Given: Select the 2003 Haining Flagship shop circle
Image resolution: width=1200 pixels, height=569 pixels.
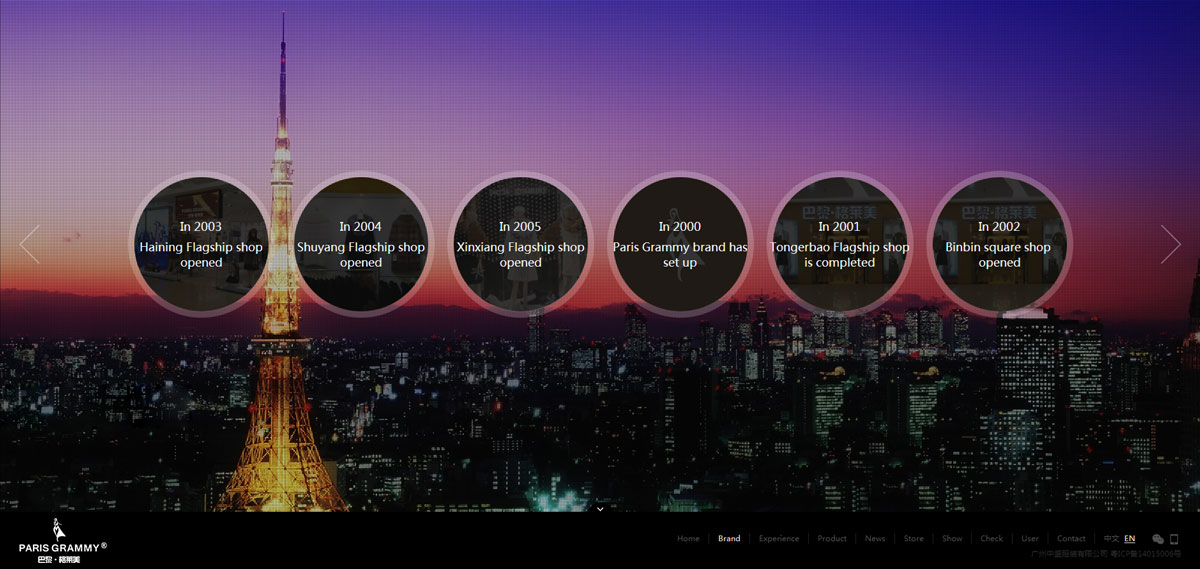Looking at the screenshot, I should 201,244.
